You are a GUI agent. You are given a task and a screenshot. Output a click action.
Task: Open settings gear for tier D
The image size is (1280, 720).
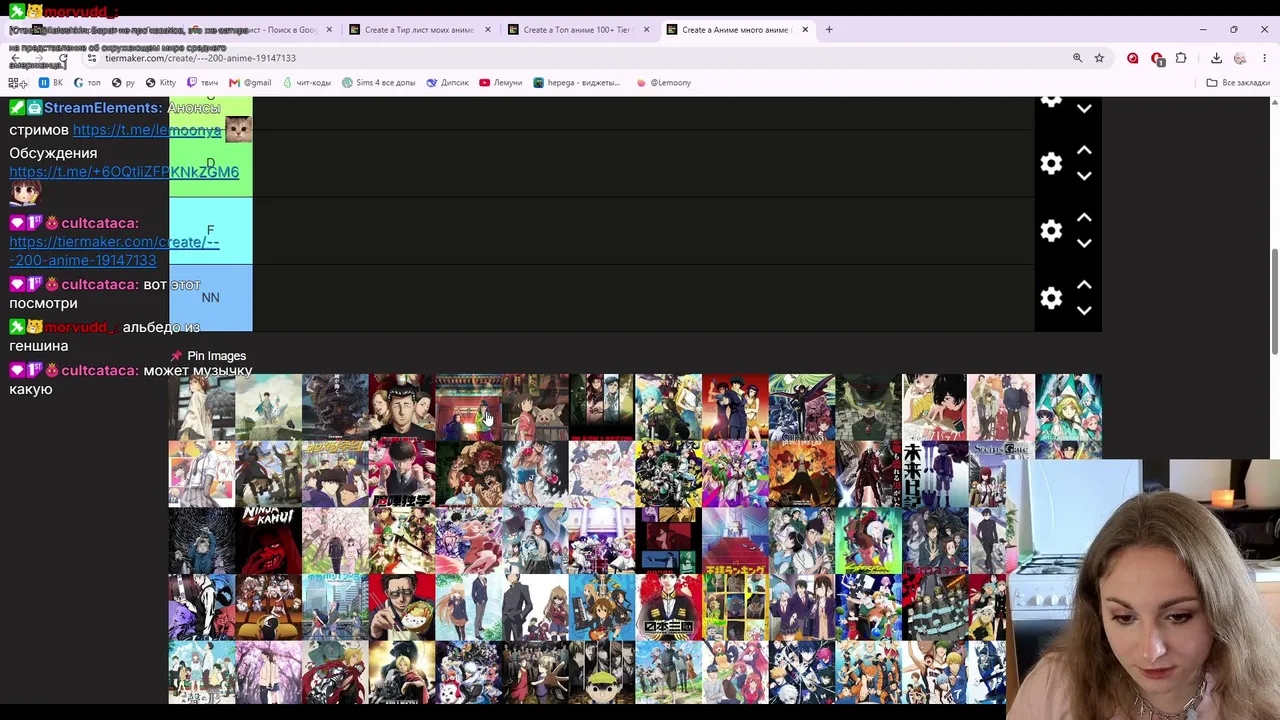tap(1051, 164)
